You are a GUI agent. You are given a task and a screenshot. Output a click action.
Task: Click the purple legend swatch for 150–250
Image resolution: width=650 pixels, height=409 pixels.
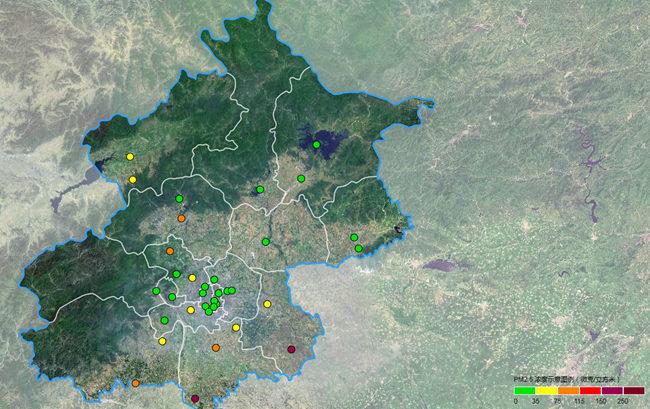coord(611,391)
